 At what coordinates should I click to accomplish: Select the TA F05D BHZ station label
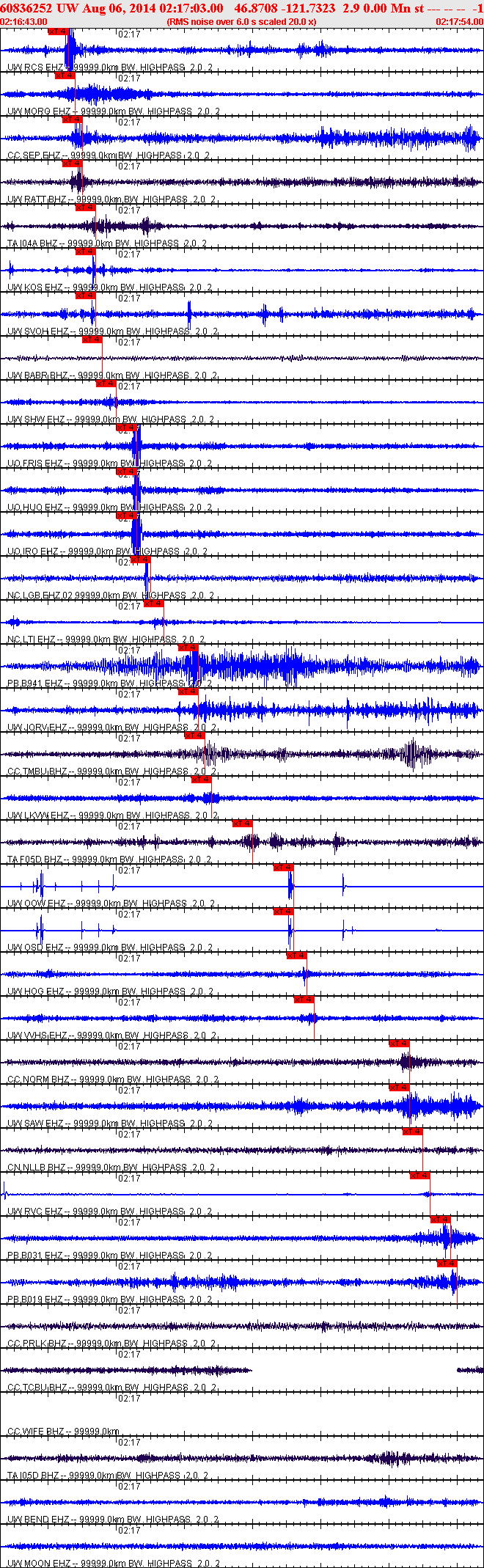point(34,860)
